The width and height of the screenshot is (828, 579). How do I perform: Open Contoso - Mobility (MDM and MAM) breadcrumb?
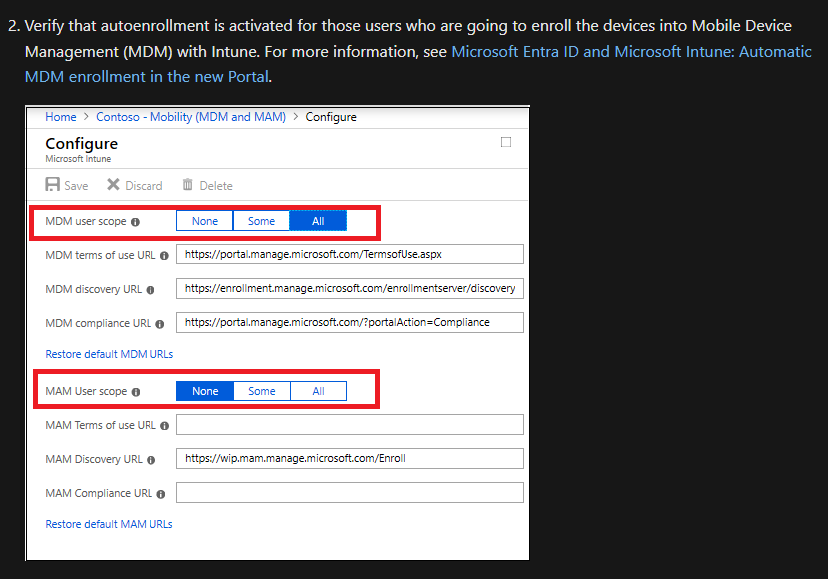coord(191,117)
